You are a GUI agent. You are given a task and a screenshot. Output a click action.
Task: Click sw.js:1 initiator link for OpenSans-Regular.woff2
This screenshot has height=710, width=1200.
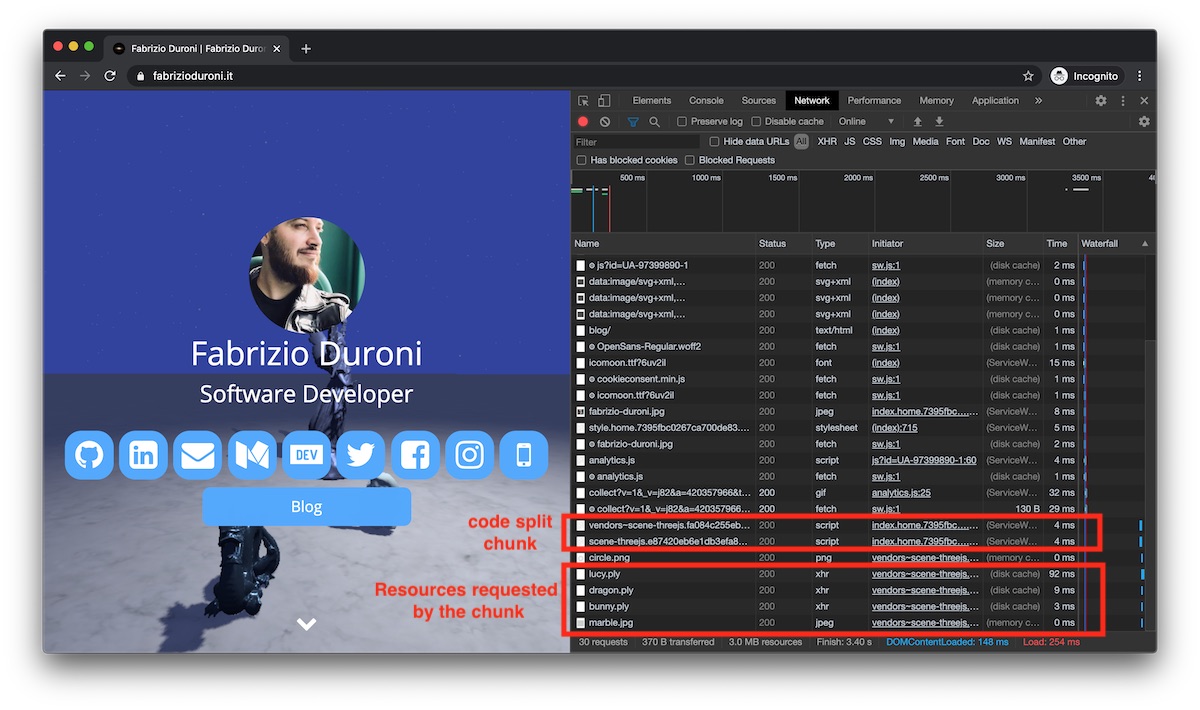click(886, 347)
